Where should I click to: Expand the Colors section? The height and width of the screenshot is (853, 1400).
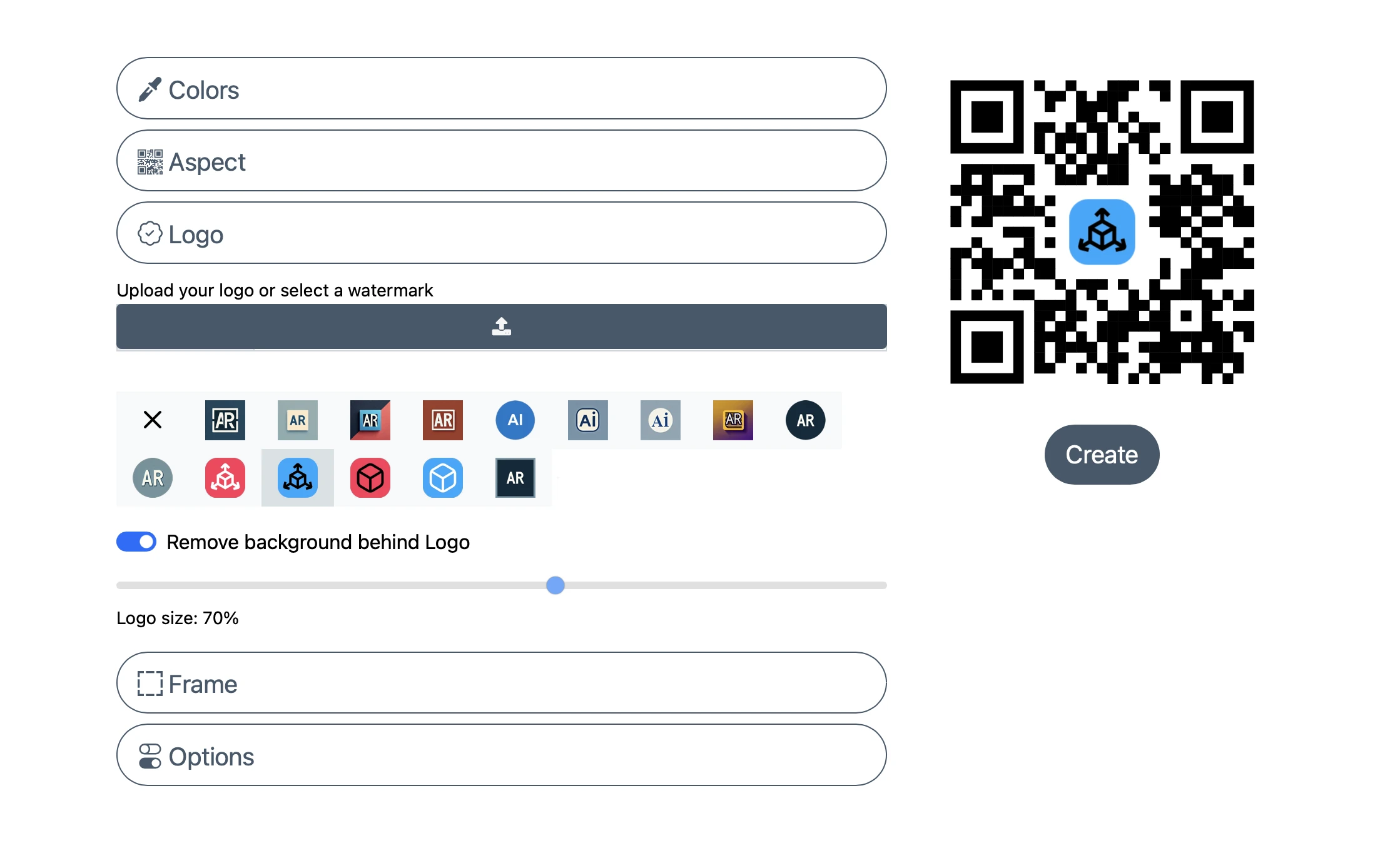pos(501,91)
